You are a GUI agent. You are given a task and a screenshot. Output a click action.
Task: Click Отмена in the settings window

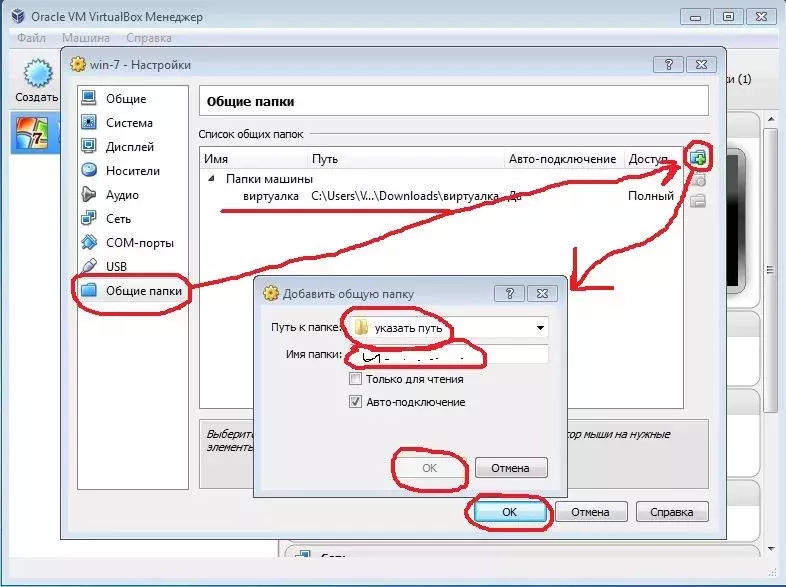point(591,512)
